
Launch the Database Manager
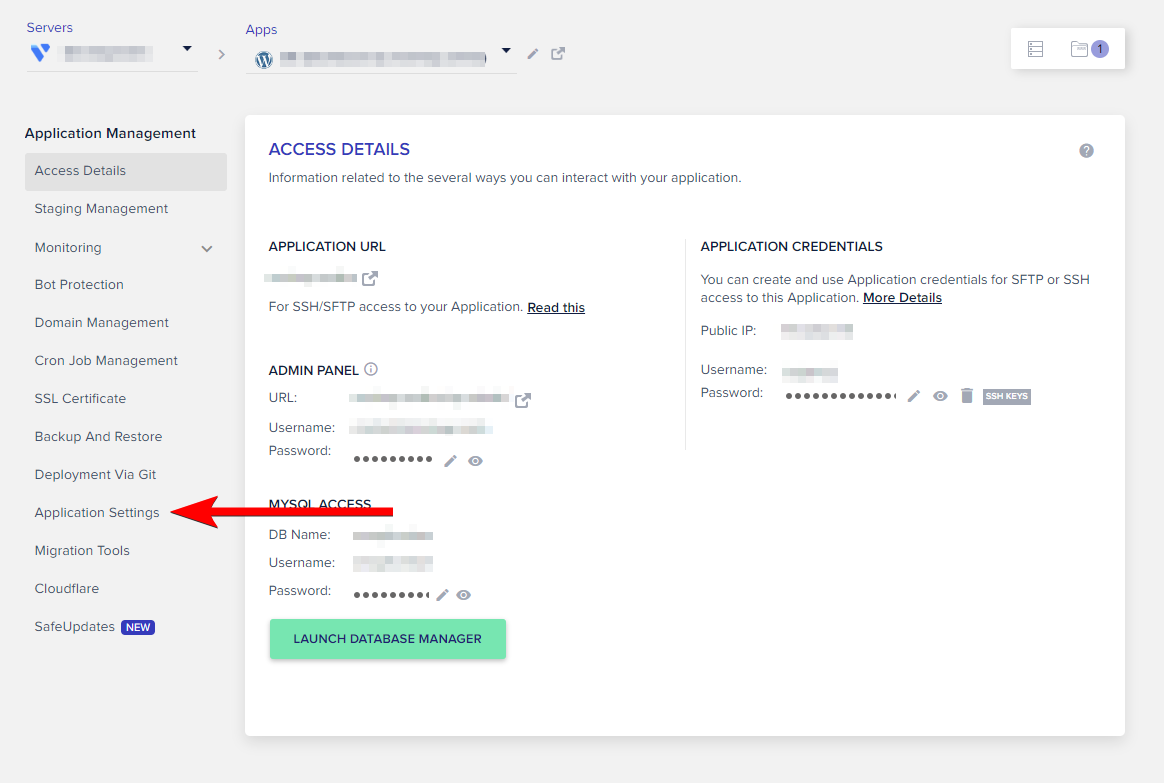click(387, 638)
